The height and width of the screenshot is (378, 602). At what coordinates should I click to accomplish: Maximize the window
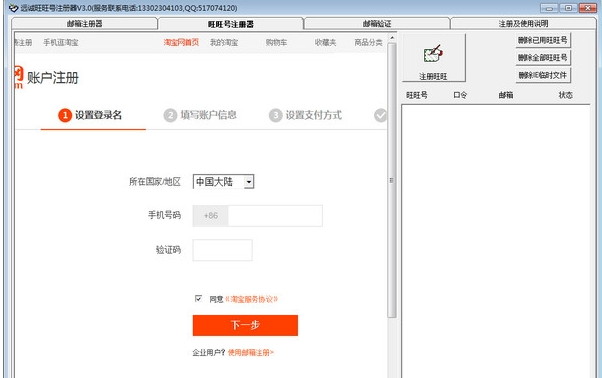pos(569,8)
